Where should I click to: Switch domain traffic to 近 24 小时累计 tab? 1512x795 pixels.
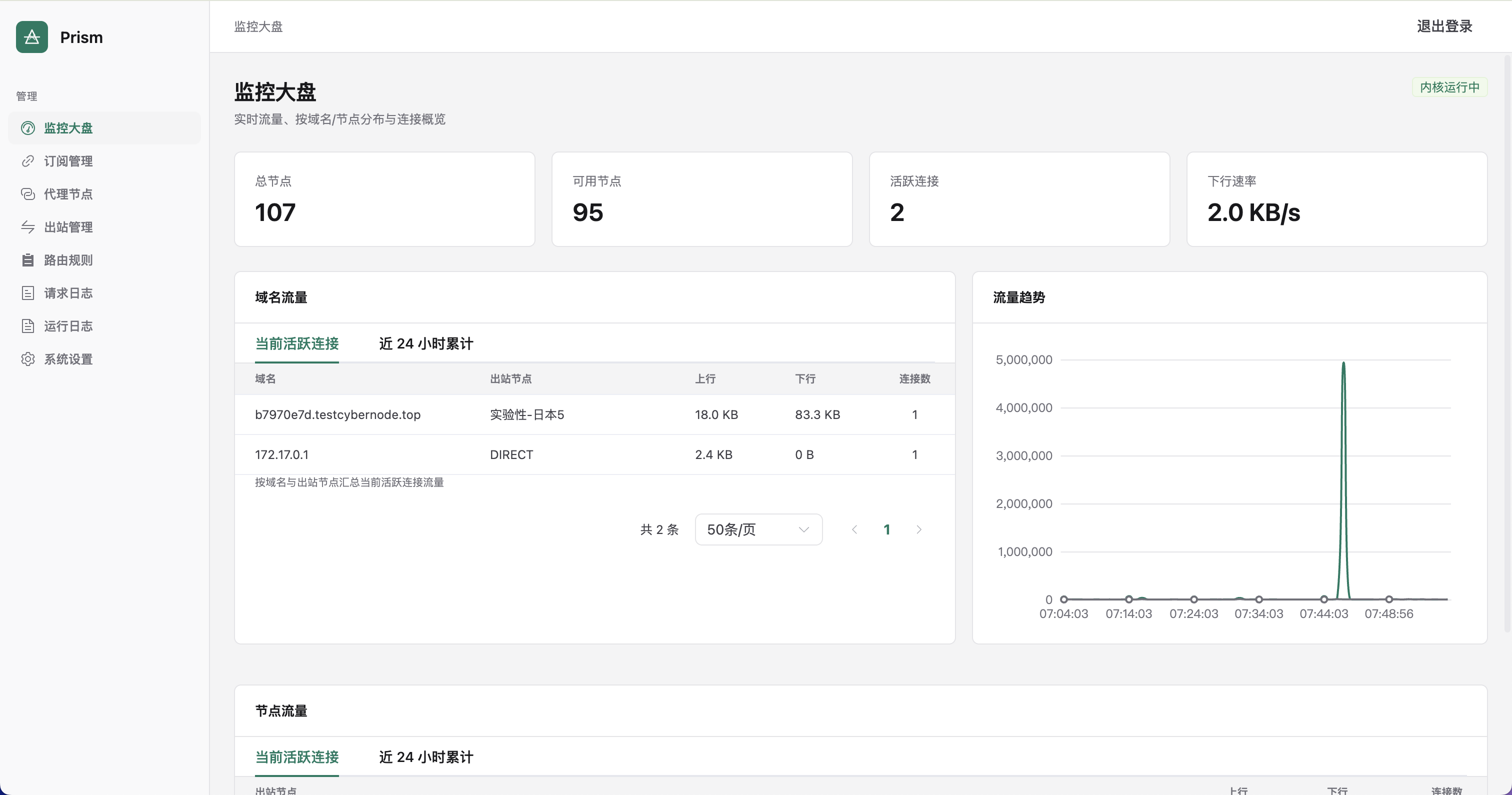click(426, 343)
